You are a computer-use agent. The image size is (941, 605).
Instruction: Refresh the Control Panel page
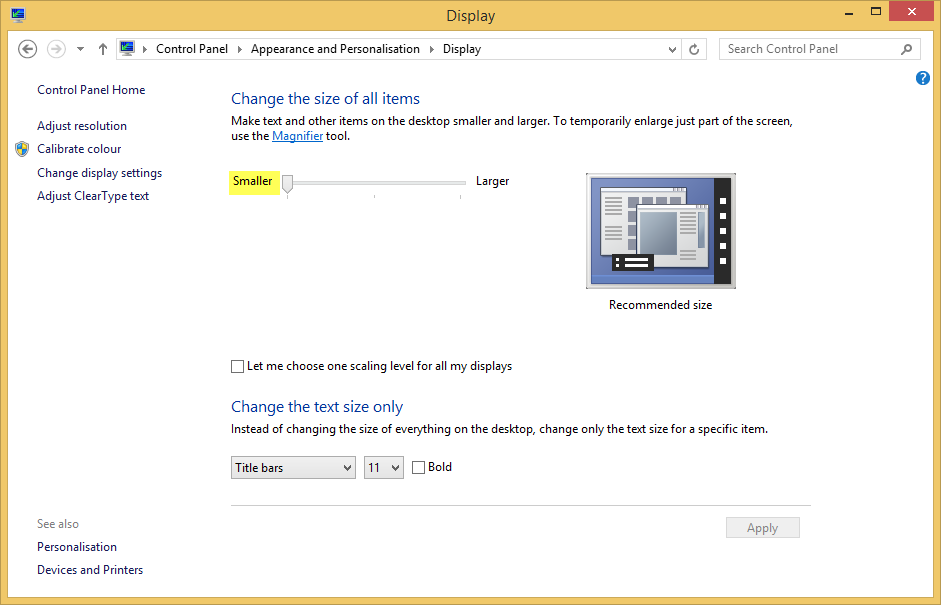click(694, 48)
